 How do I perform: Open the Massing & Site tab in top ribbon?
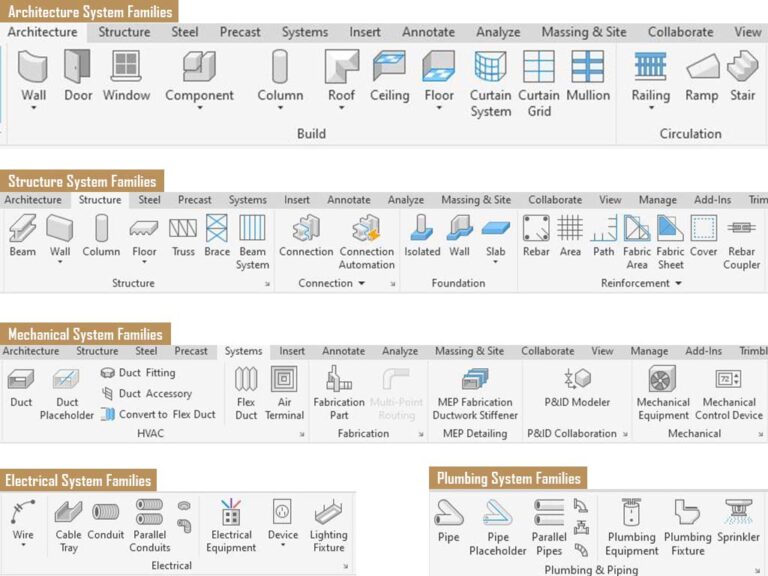pos(583,32)
